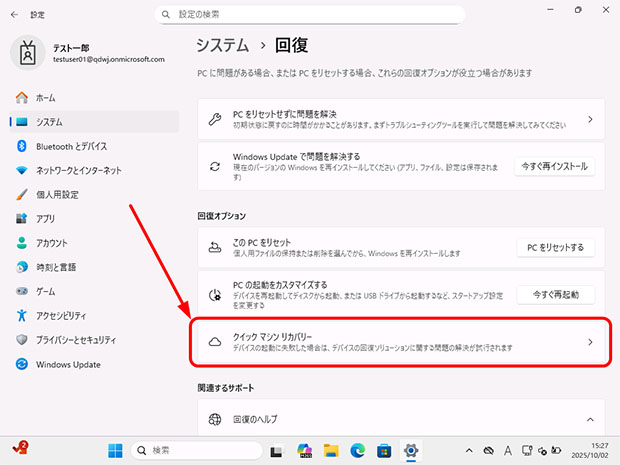Collapse the 回復のヘルプ section
This screenshot has height=465, width=620.
point(590,419)
